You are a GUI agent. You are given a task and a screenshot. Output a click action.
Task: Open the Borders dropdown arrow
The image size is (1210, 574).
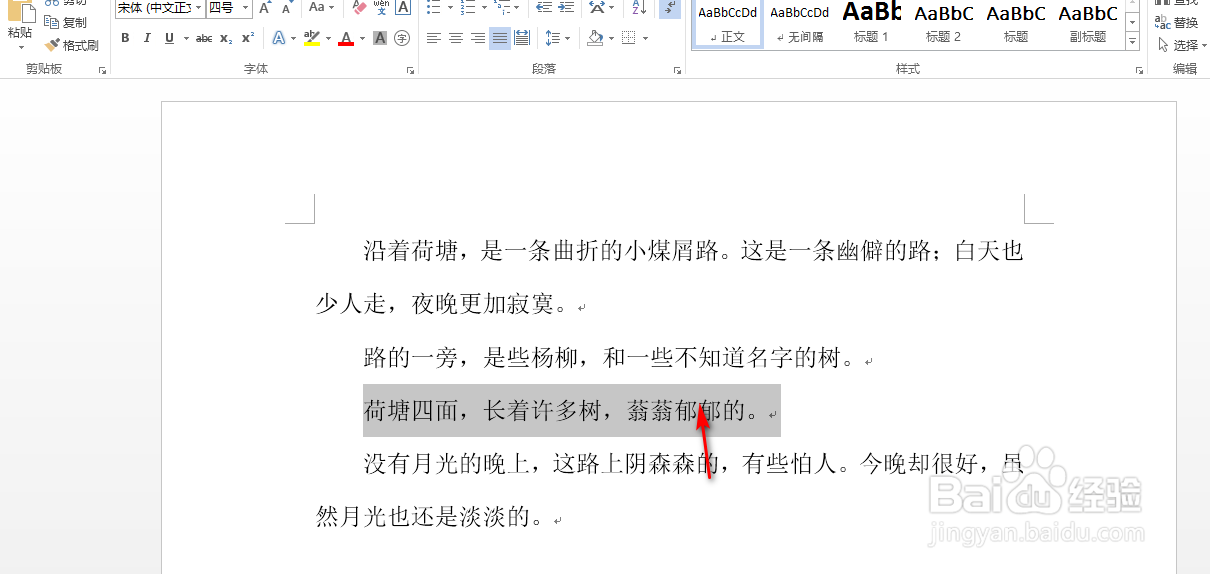point(645,38)
